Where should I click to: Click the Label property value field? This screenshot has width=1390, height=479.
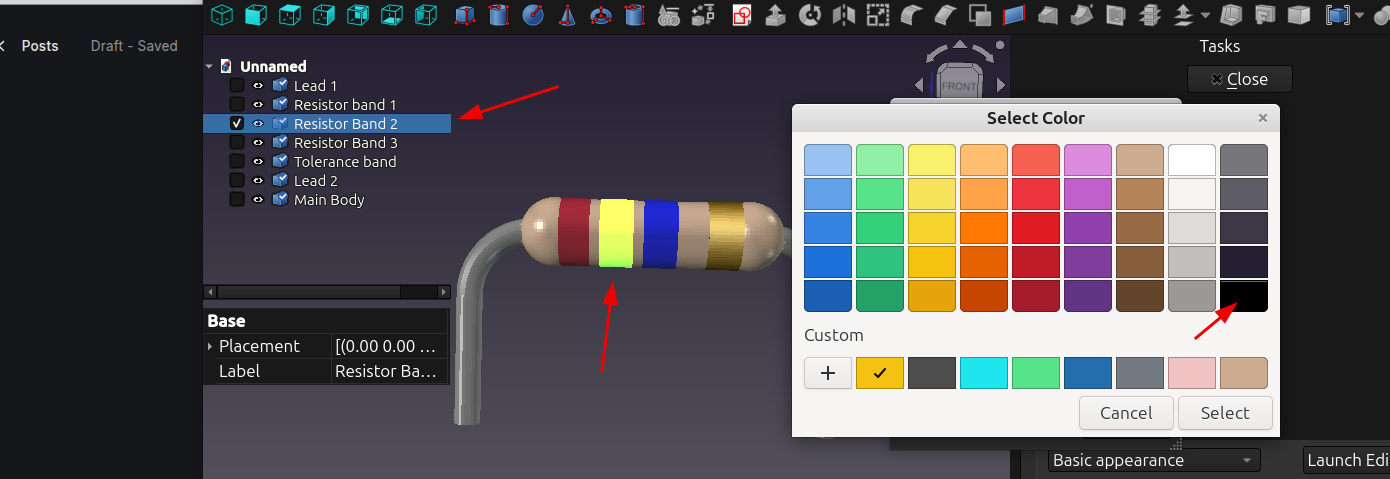pyautogui.click(x=389, y=371)
